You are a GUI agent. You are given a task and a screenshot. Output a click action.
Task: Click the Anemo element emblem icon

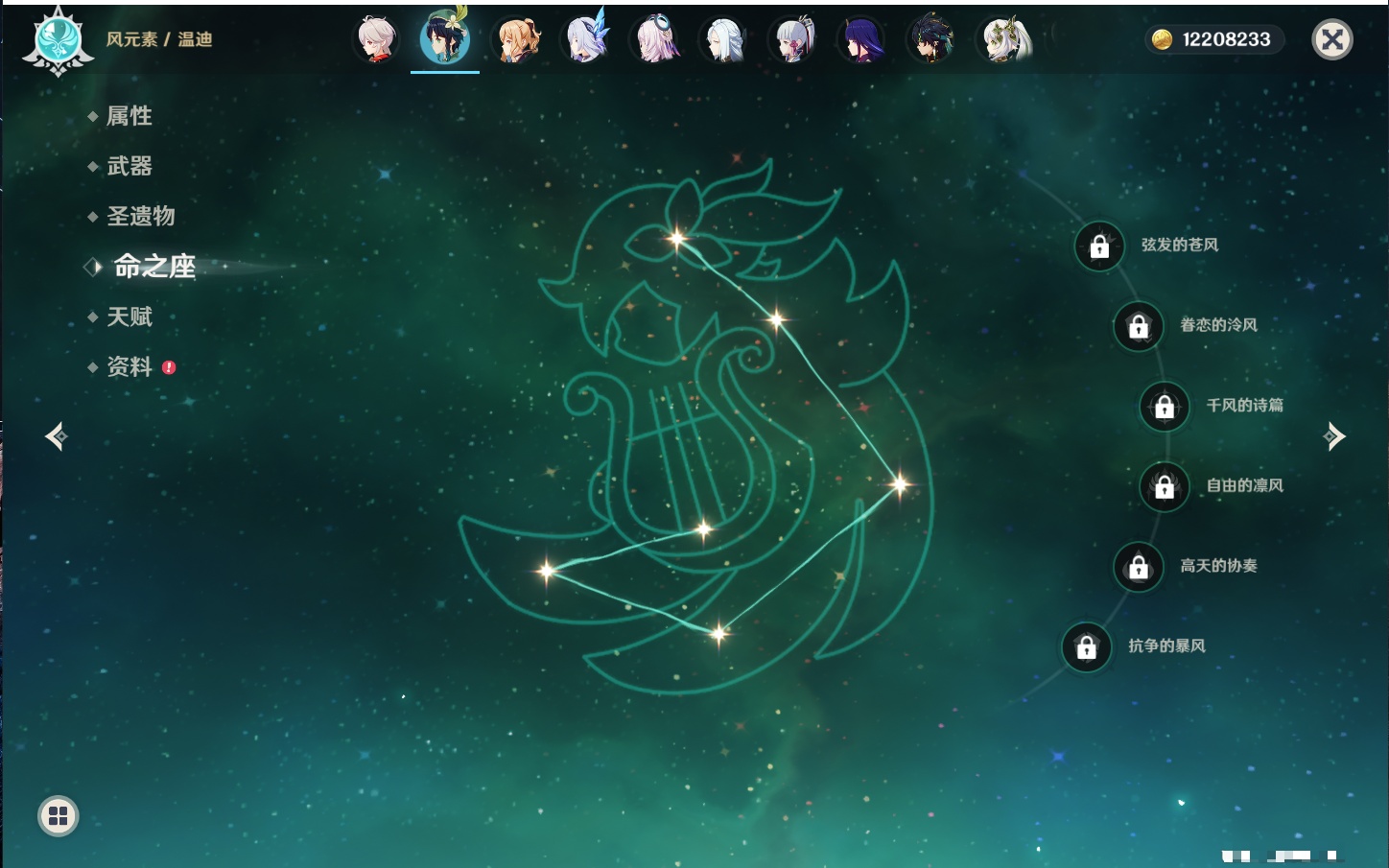click(59, 40)
